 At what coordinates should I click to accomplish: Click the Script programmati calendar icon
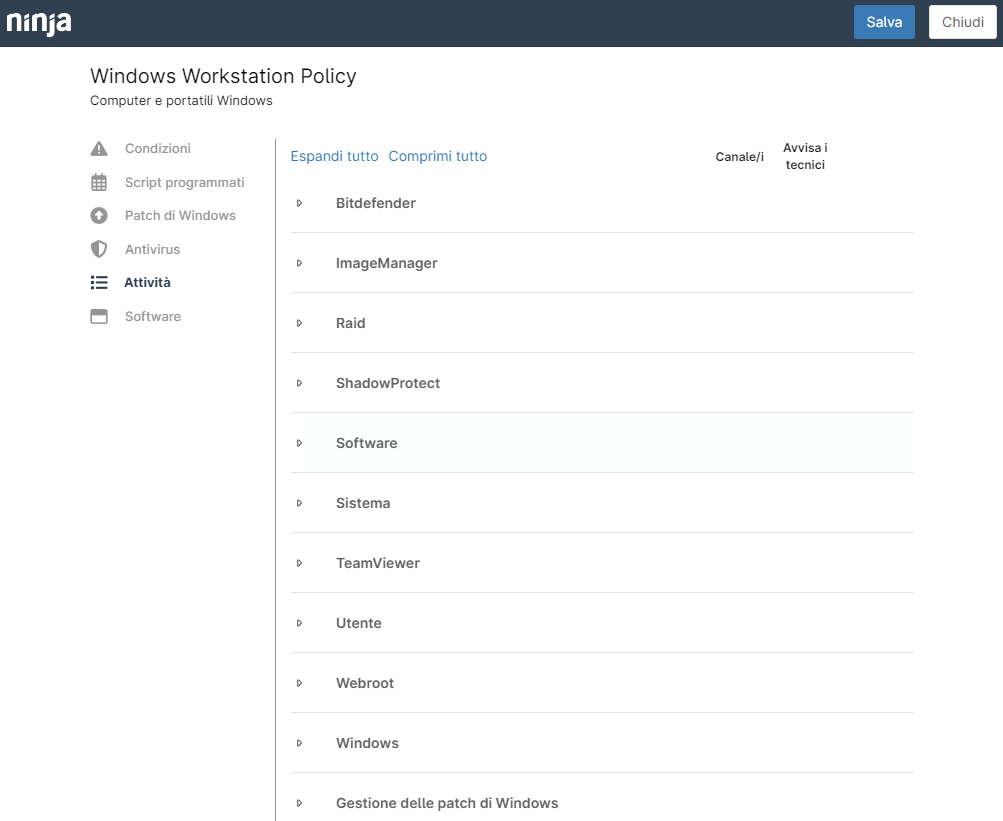coord(99,183)
